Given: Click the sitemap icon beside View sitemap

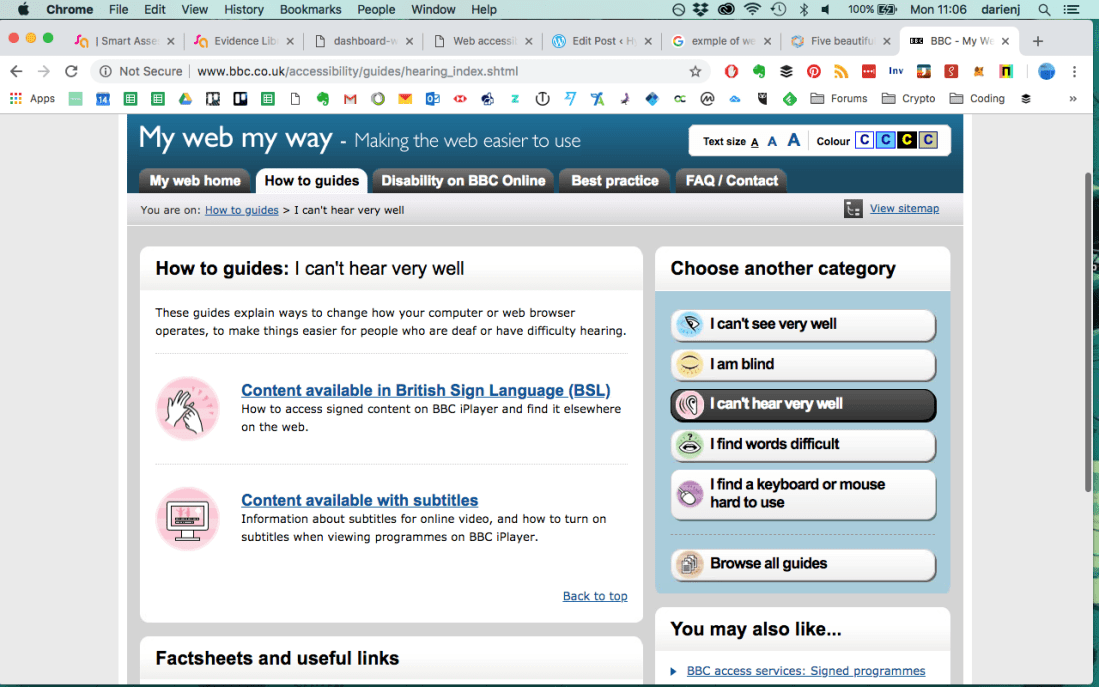Looking at the screenshot, I should coord(853,209).
